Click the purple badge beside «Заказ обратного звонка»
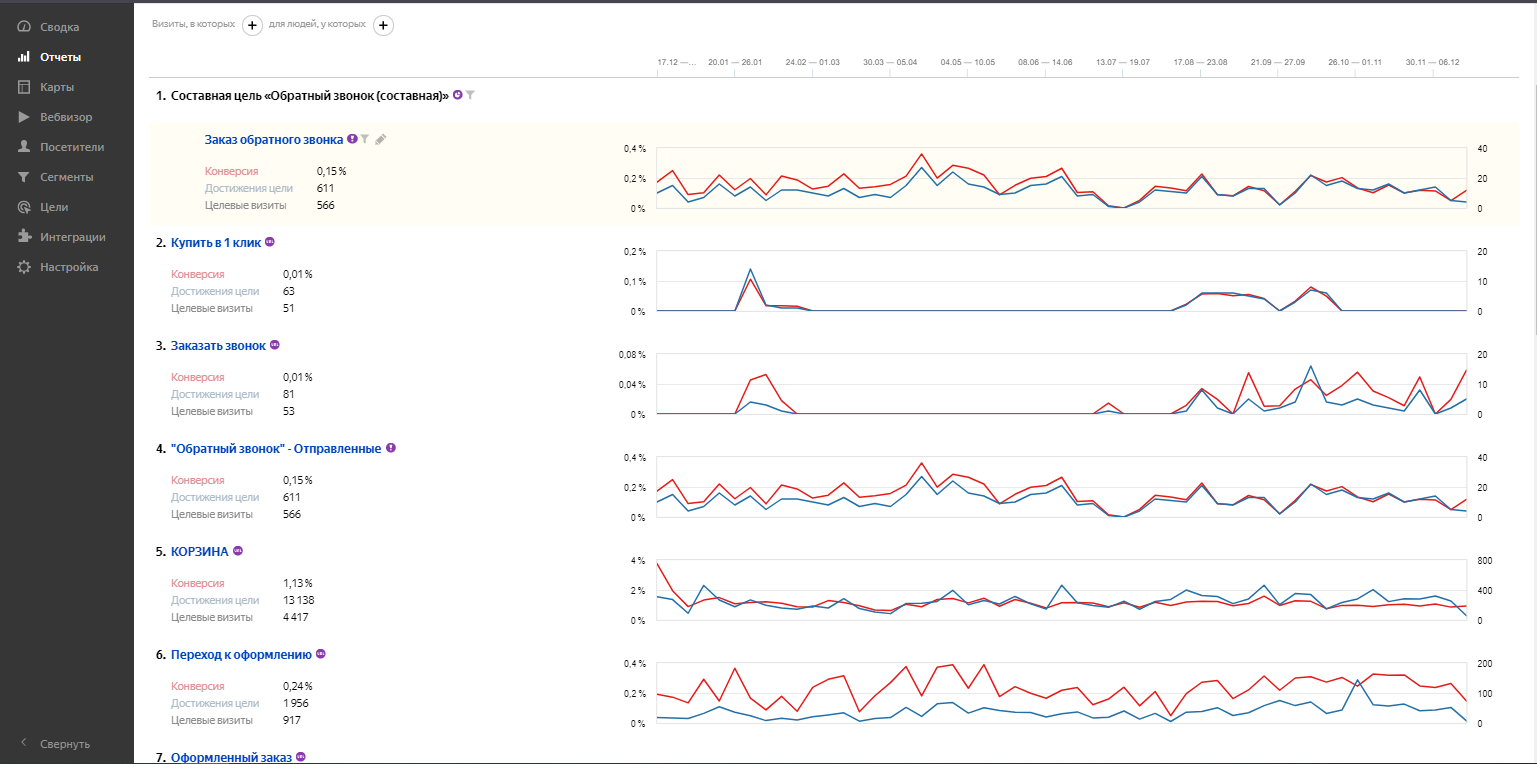The width and height of the screenshot is (1537, 764). tap(352, 139)
